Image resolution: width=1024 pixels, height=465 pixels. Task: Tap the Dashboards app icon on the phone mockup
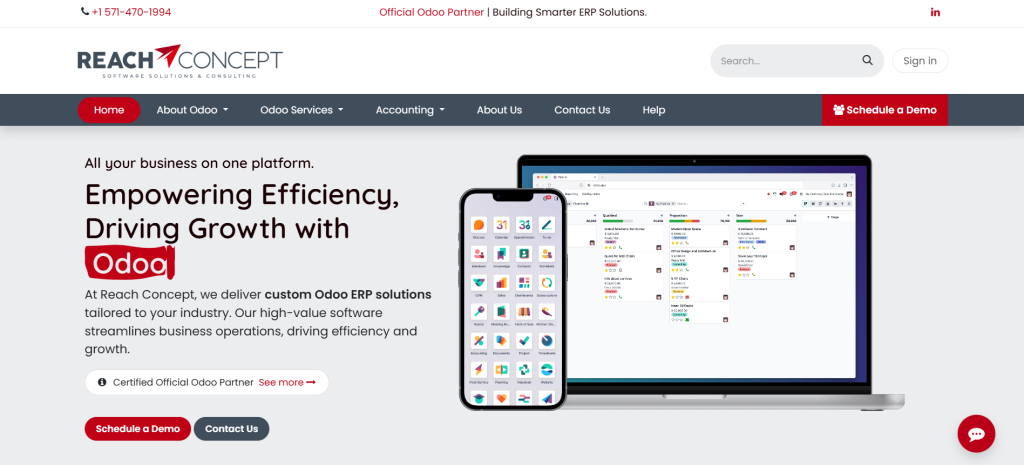click(x=524, y=283)
